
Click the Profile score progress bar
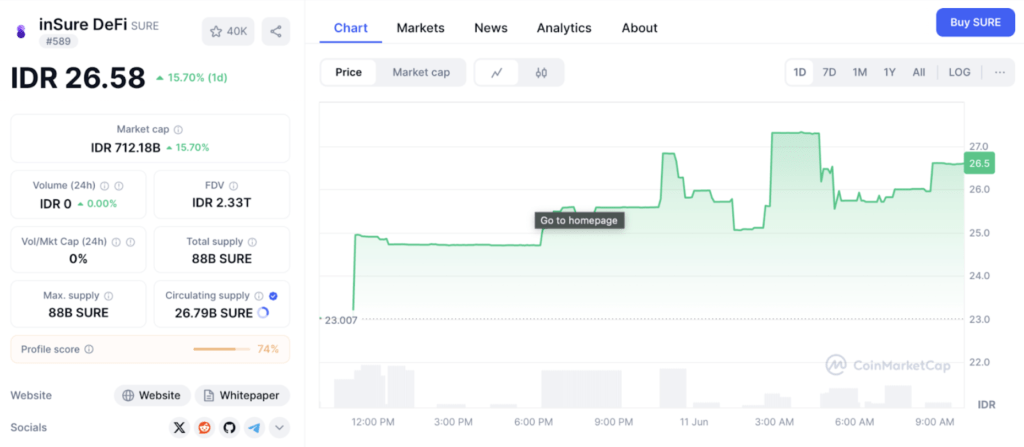point(221,349)
